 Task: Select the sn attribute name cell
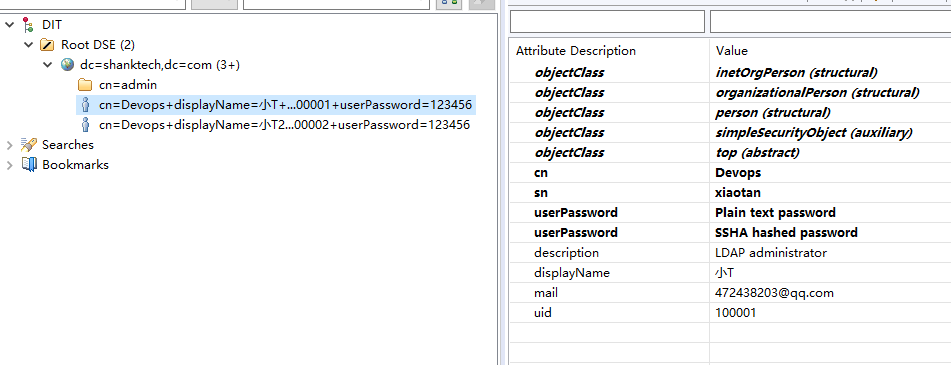tap(541, 193)
